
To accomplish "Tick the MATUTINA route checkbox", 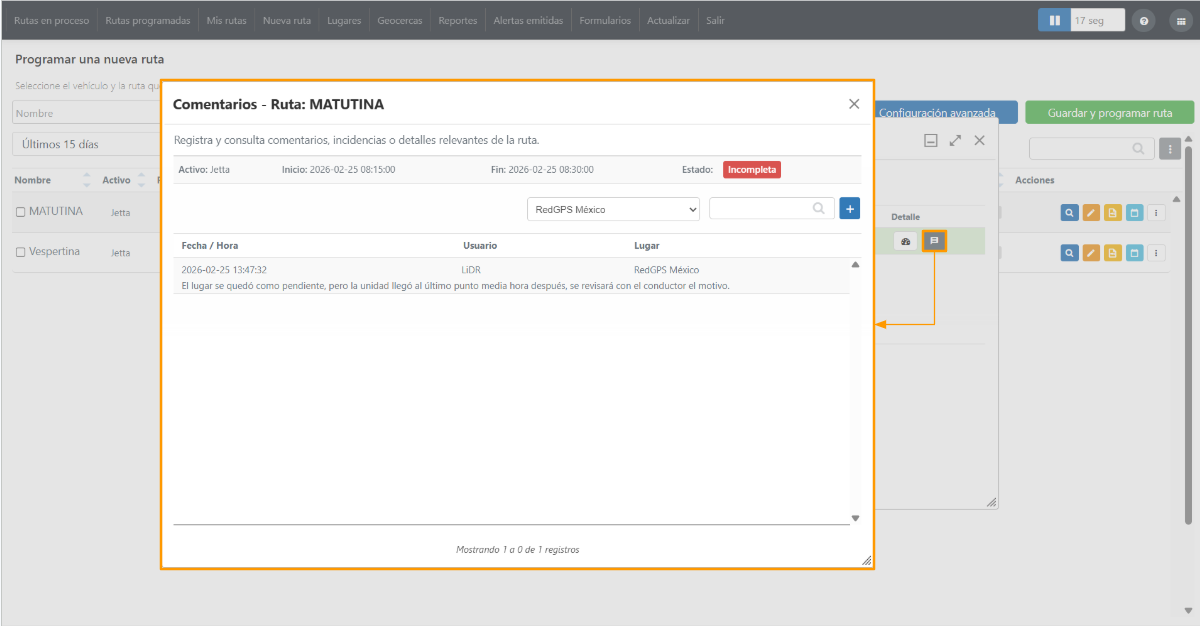I will pyautogui.click(x=20, y=212).
